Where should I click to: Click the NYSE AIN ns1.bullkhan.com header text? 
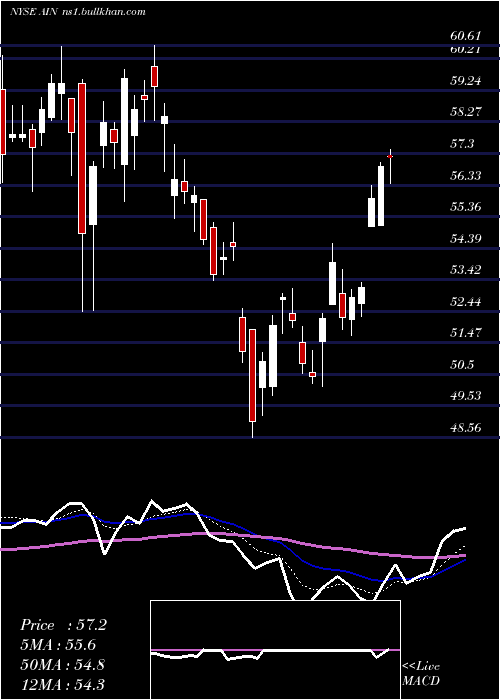(x=78, y=12)
